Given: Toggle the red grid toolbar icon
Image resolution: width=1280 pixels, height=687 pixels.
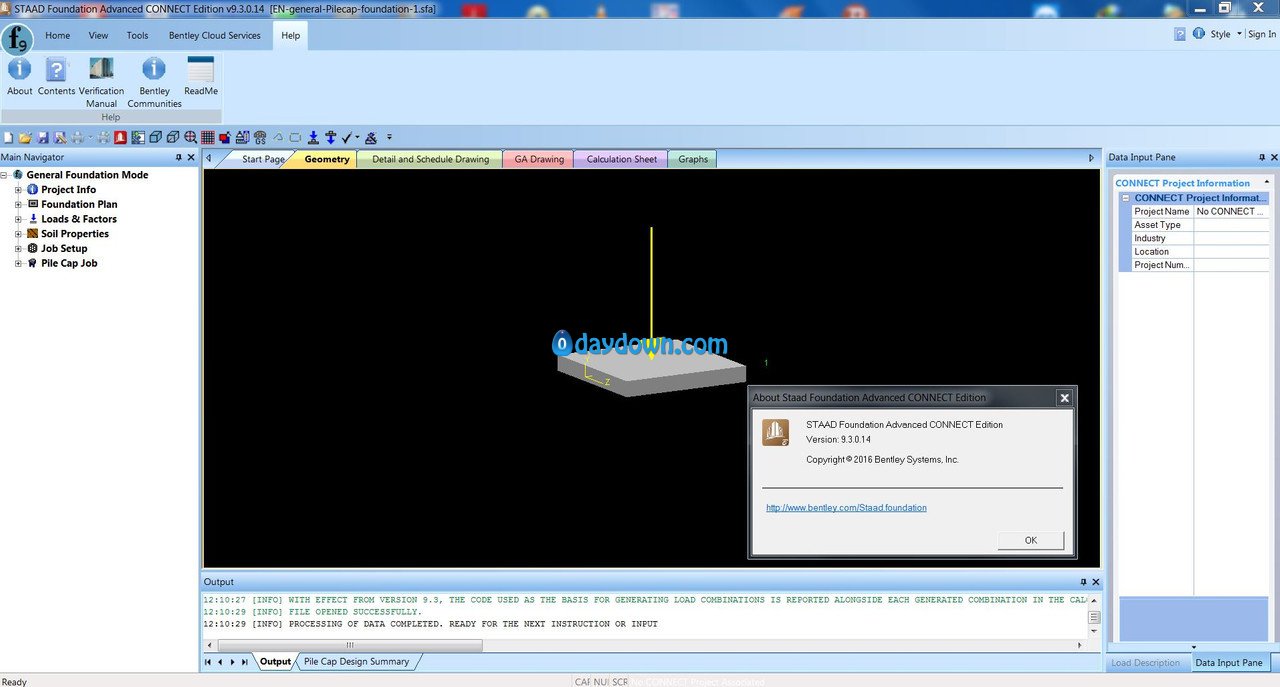Looking at the screenshot, I should (x=208, y=138).
